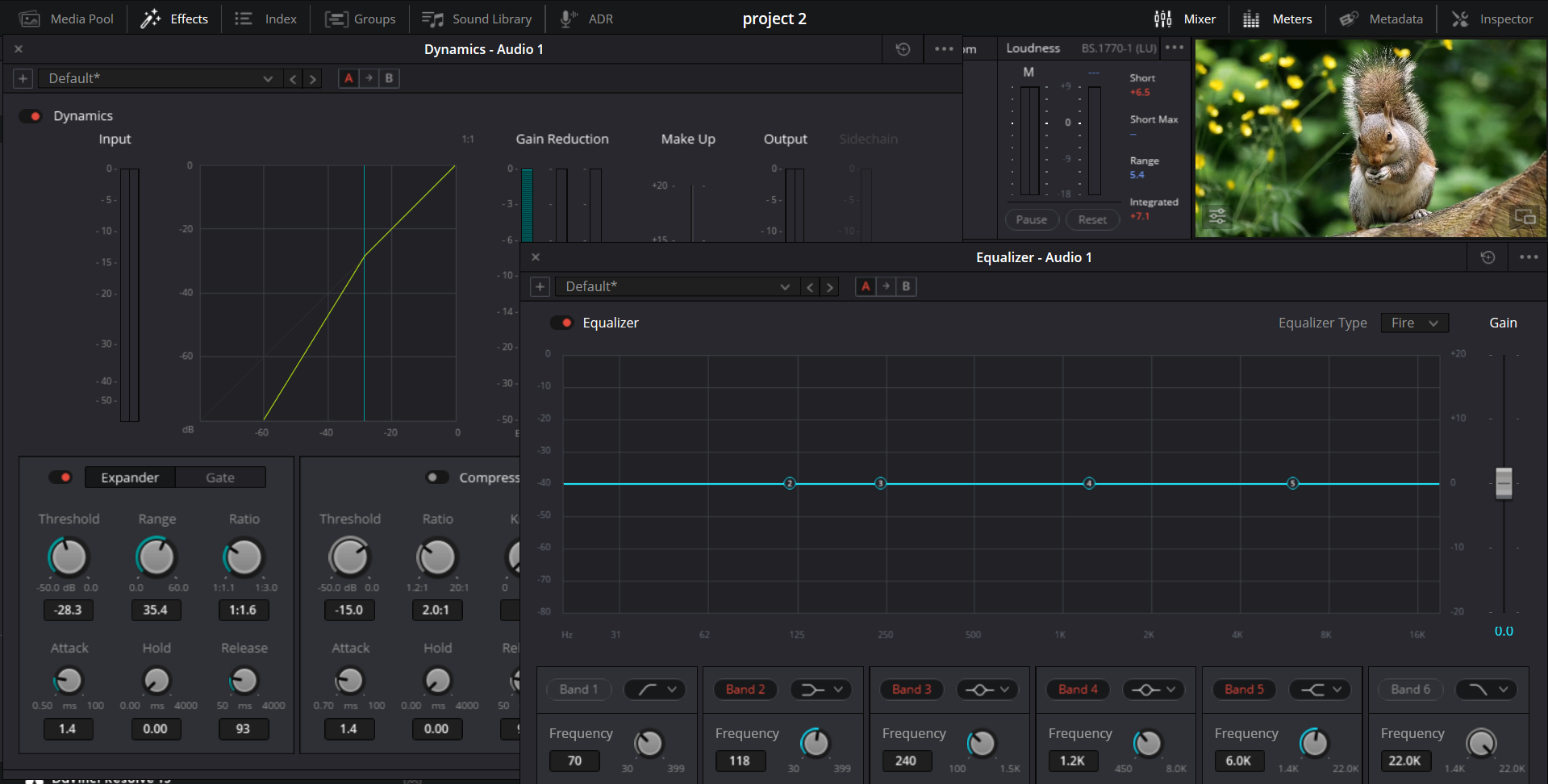Click the squirrel viewer preview image

[x=1371, y=138]
